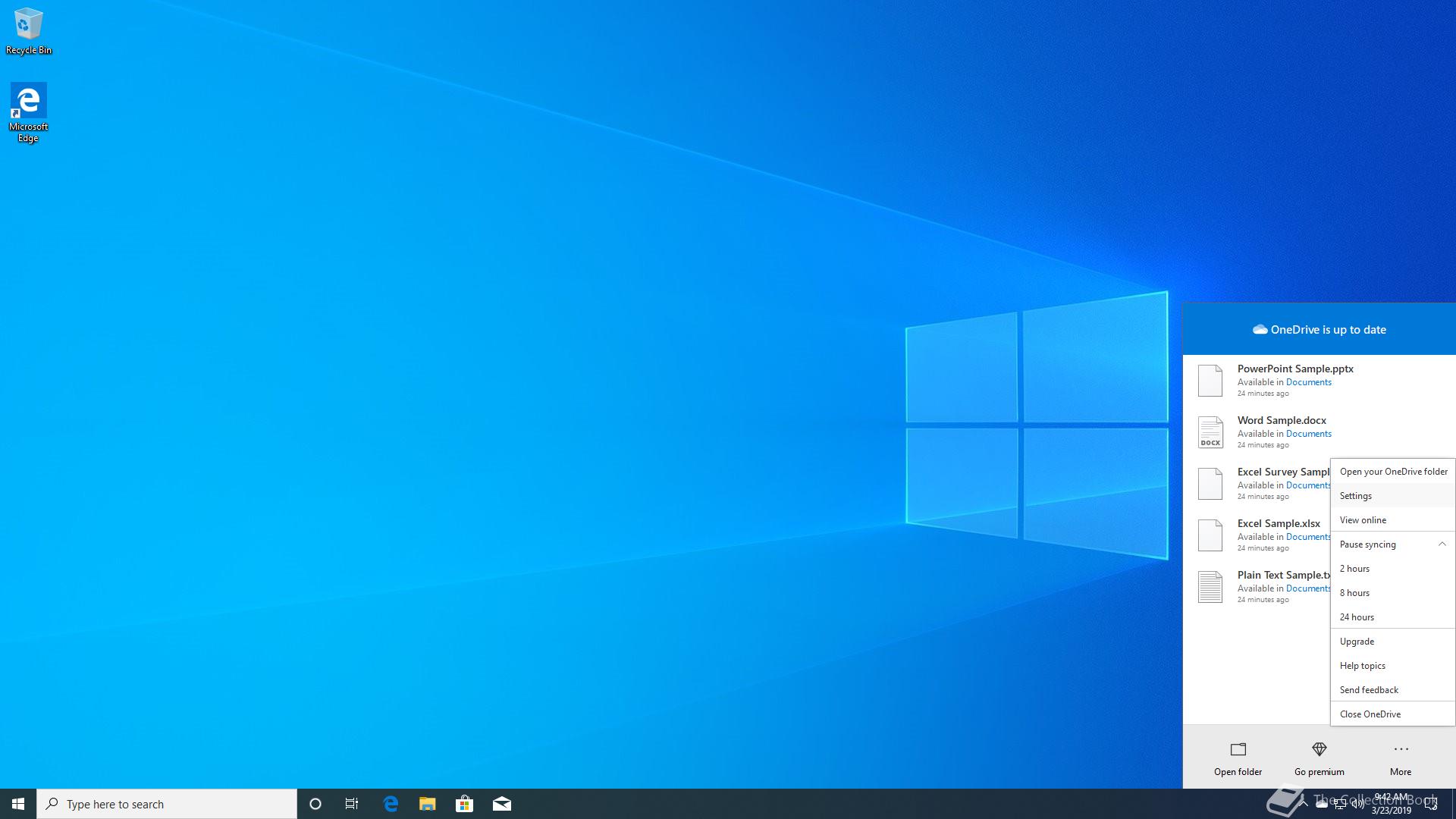Pause syncing for 8 hours
The width and height of the screenshot is (1456, 819).
(1354, 593)
